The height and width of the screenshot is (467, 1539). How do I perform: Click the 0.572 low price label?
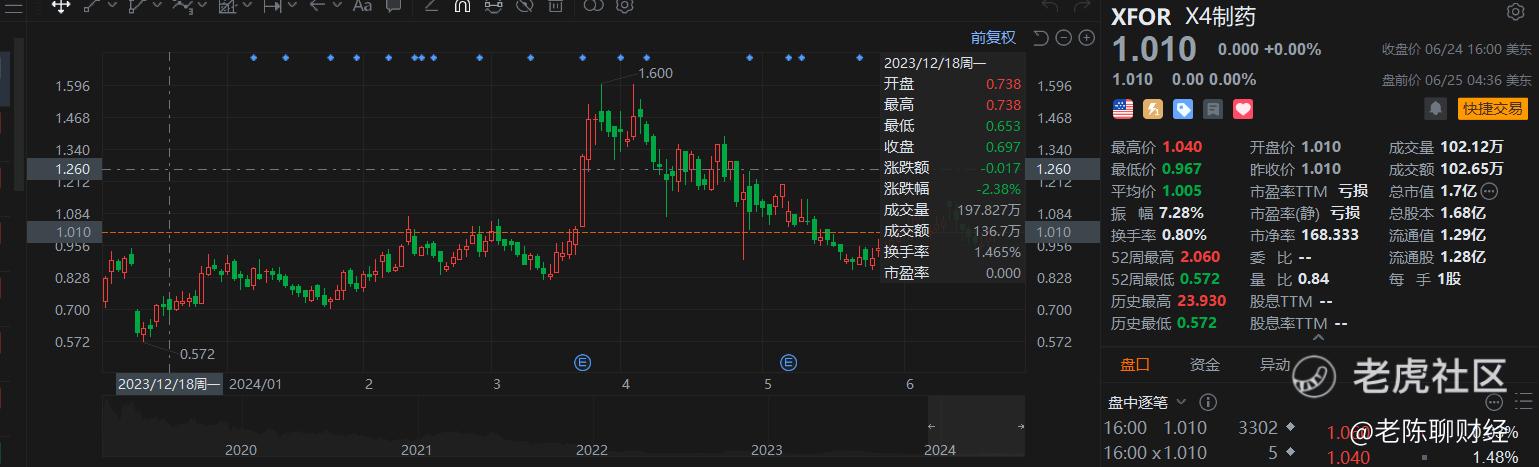[197, 354]
